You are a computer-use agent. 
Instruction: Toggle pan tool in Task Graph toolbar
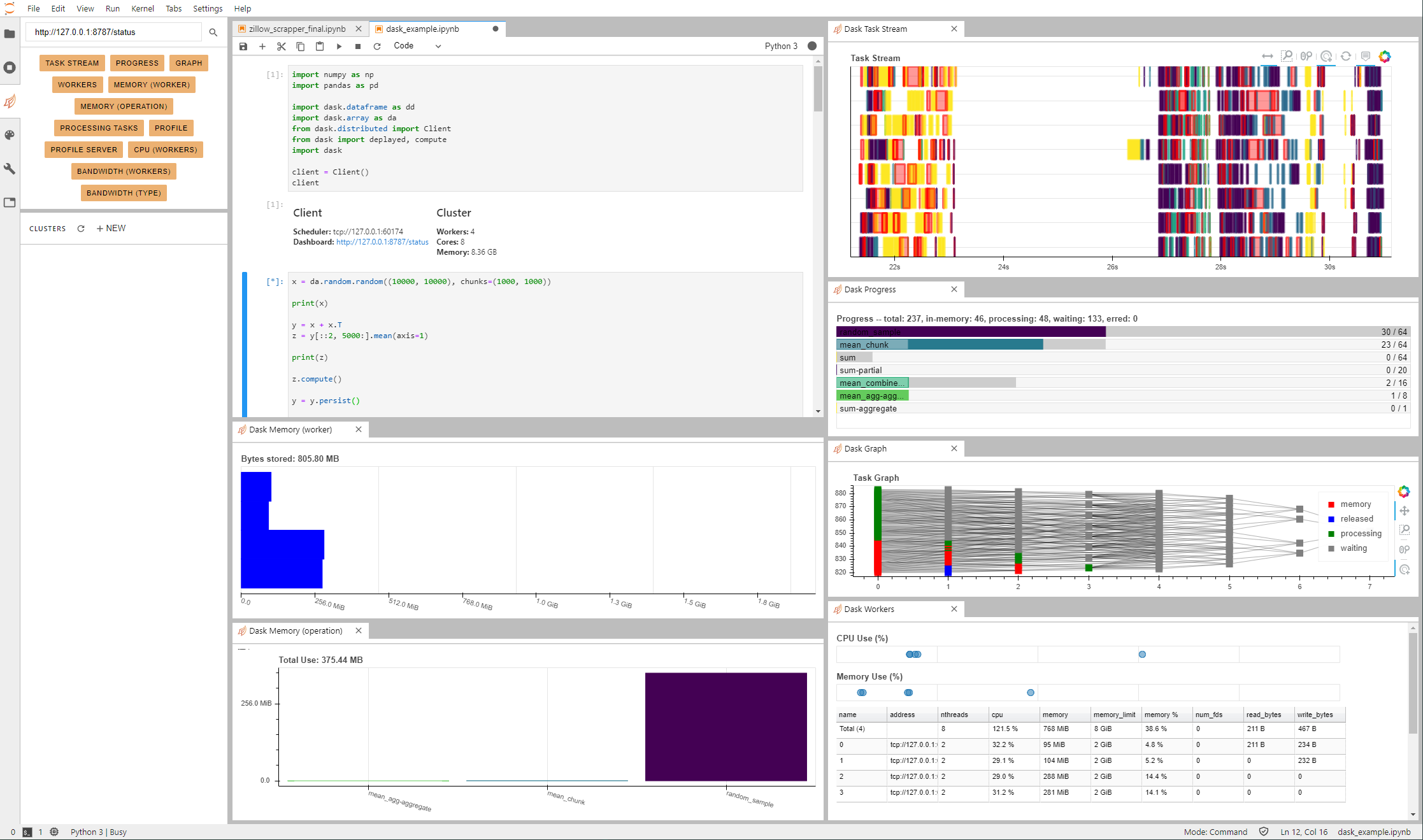click(x=1404, y=511)
